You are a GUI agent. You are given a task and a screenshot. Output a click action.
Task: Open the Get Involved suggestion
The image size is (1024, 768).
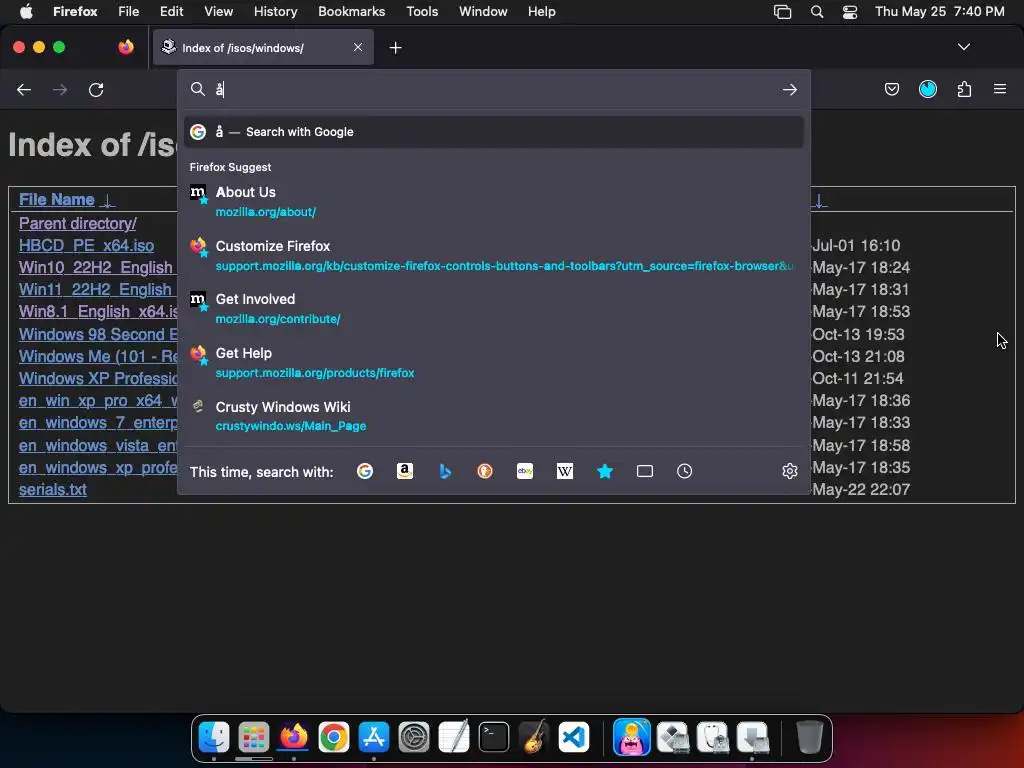[x=494, y=308]
